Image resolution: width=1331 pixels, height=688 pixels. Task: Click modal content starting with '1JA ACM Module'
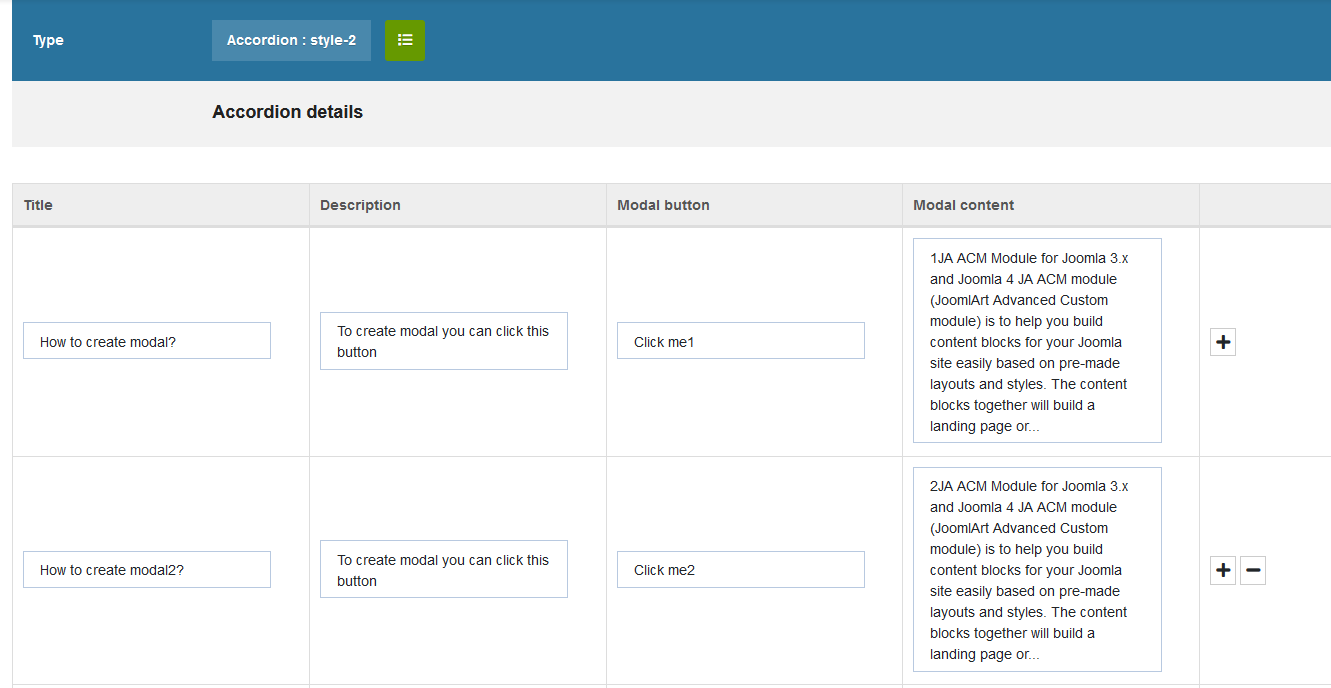pos(1036,341)
